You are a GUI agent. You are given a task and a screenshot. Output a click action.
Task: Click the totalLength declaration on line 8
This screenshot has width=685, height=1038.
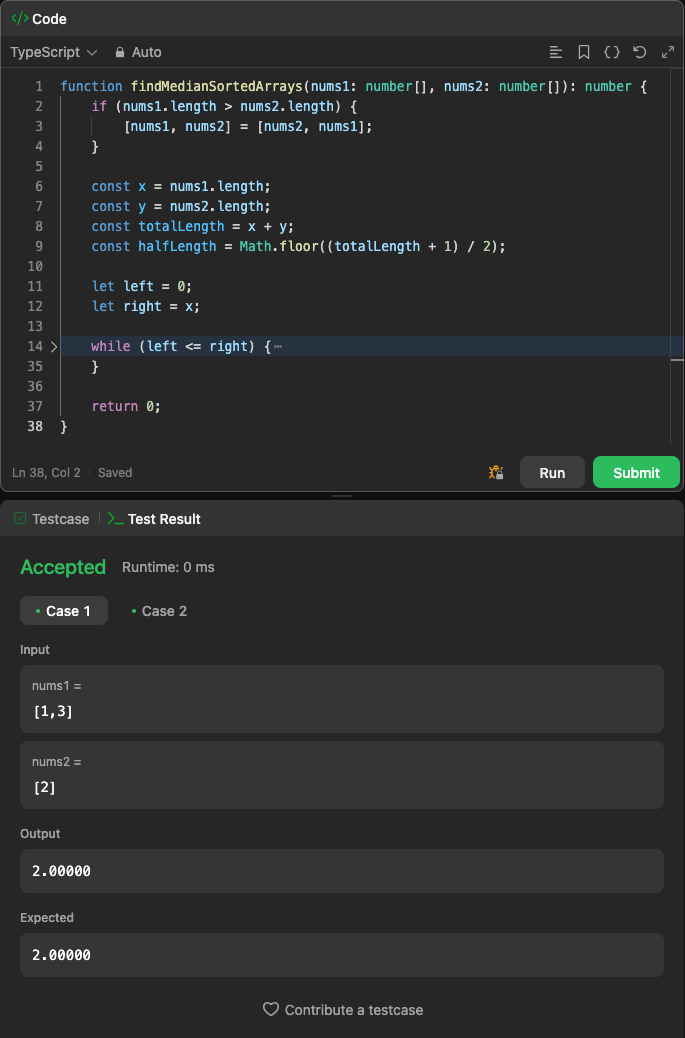193,226
